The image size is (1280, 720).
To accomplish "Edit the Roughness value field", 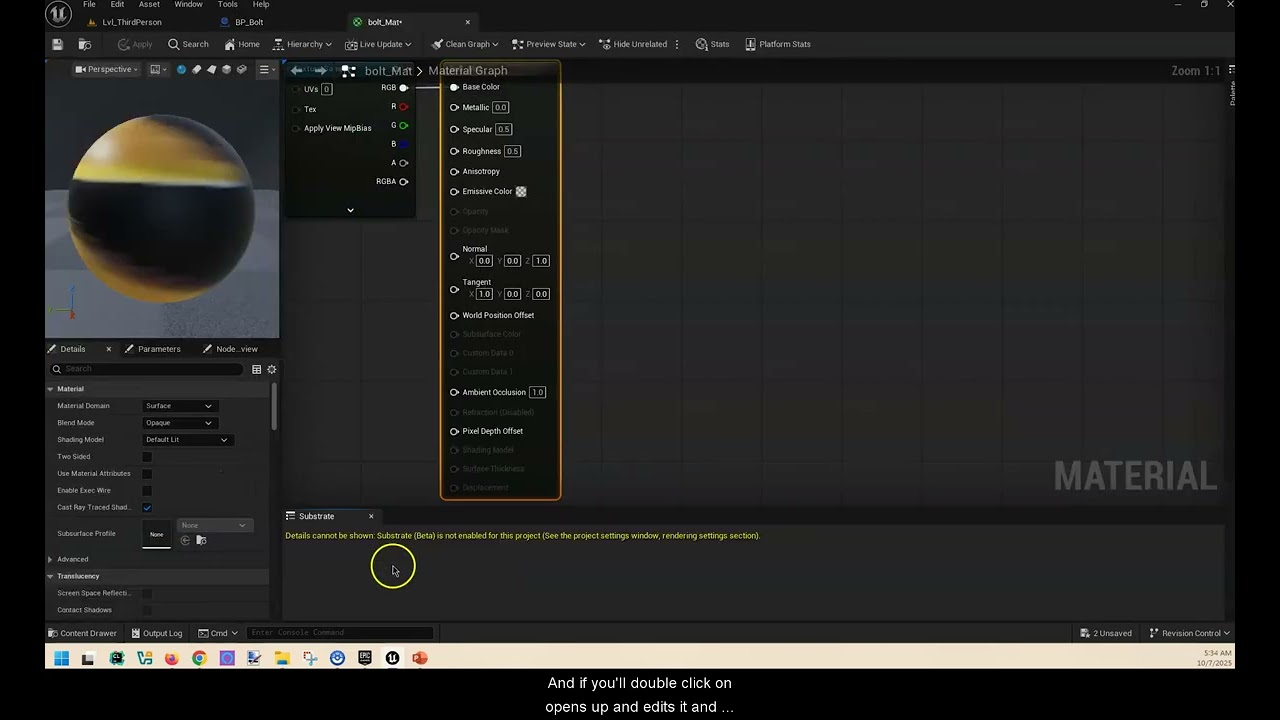I will tap(512, 151).
